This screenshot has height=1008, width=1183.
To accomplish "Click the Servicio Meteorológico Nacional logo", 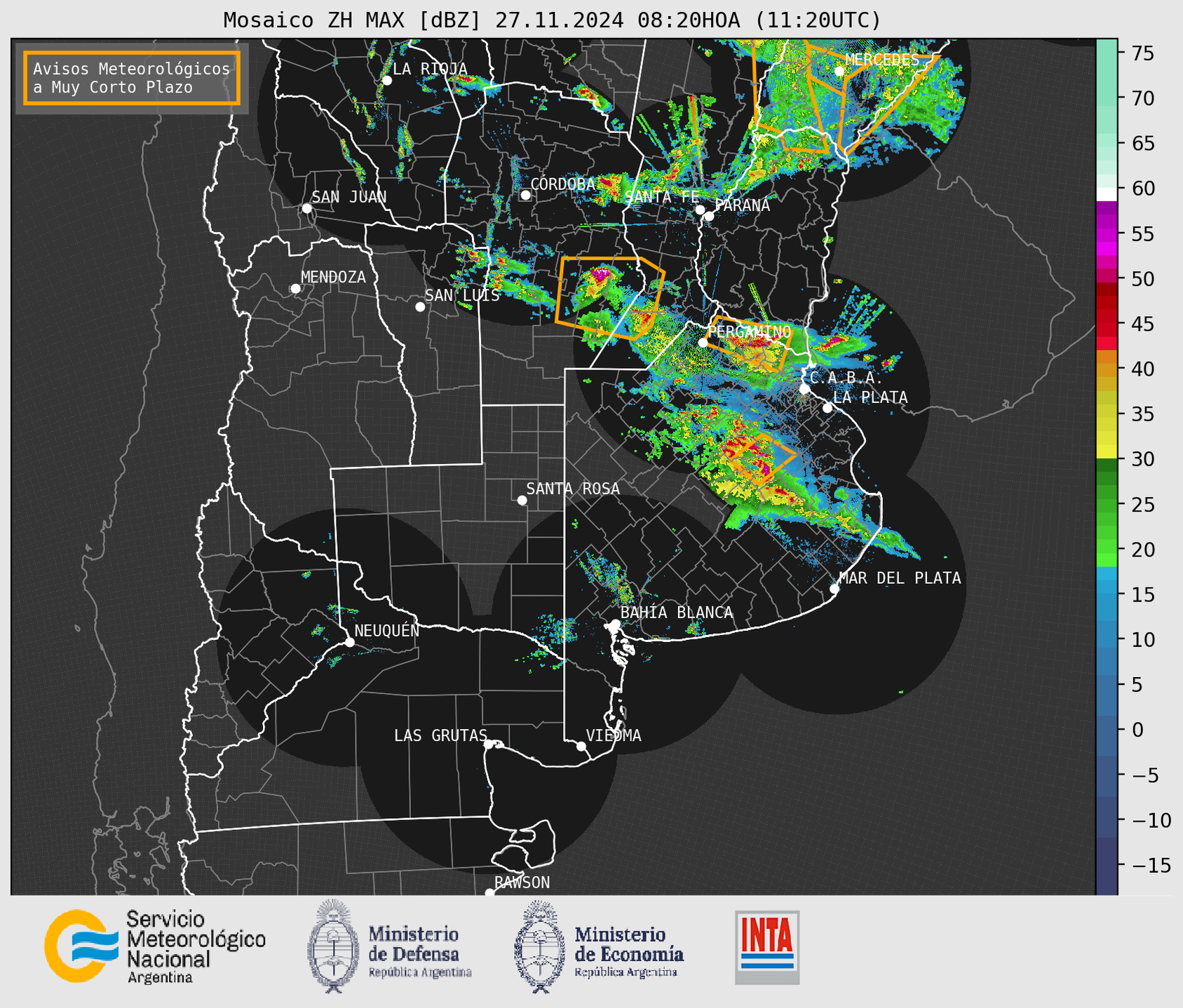I will coord(155,946).
